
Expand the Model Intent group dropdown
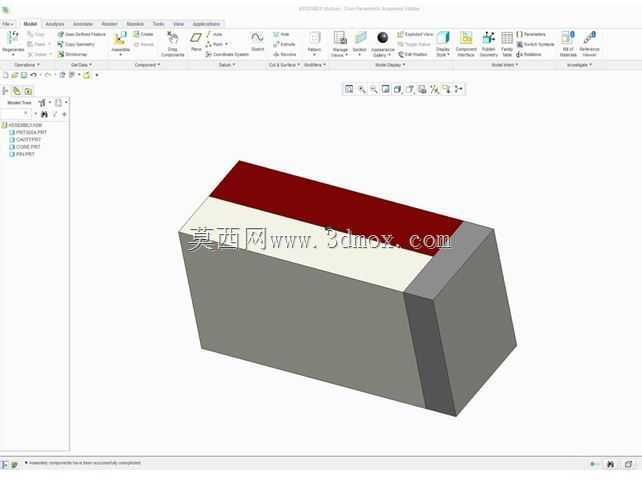tap(504, 65)
